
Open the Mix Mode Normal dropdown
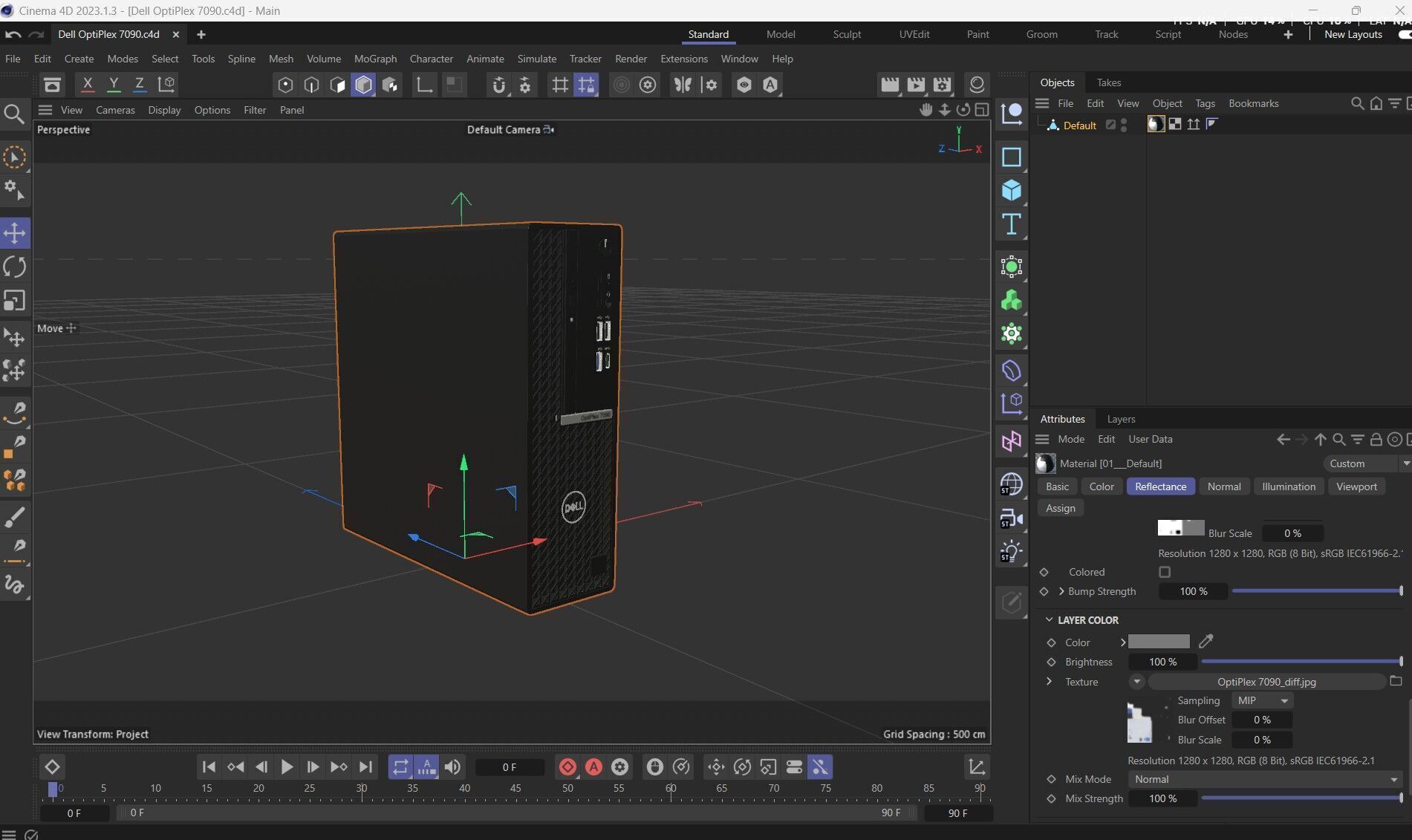1266,779
